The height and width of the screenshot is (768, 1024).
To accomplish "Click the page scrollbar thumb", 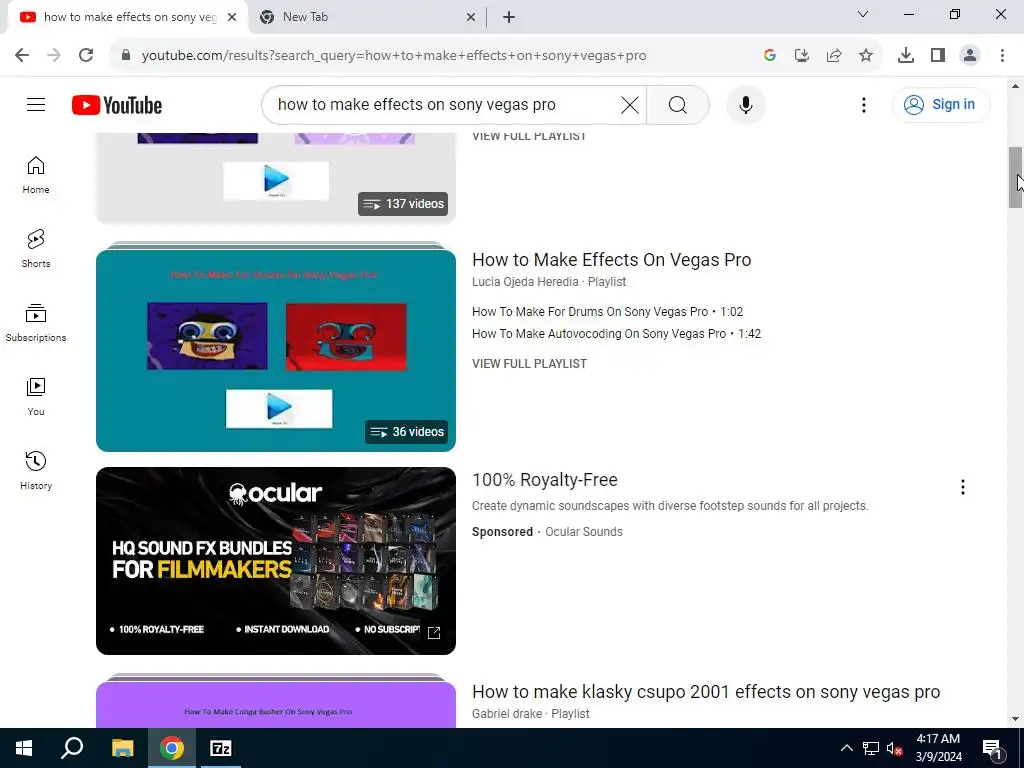I will point(1015,178).
